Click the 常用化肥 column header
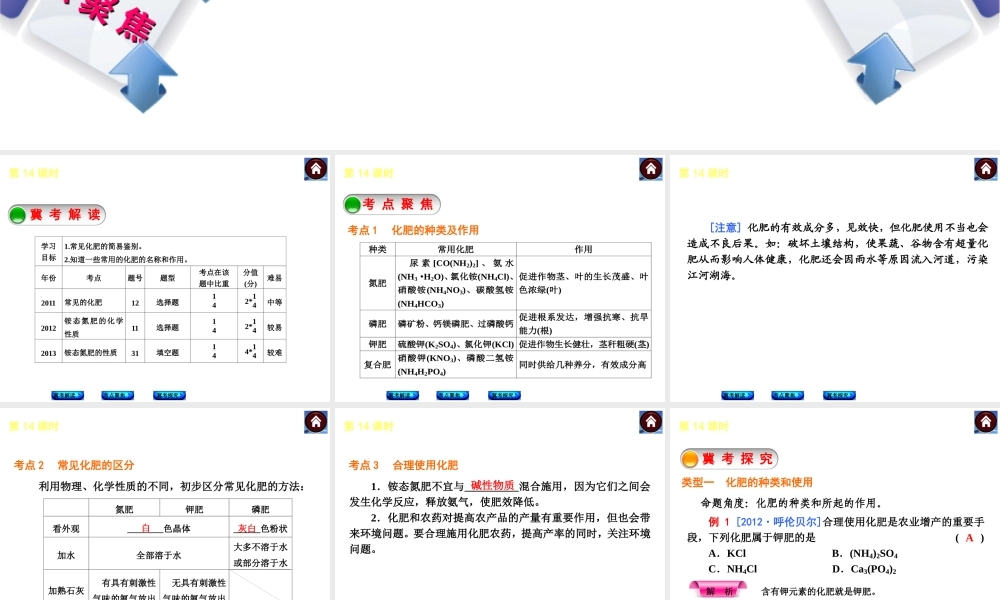1000x600 pixels. (455, 249)
